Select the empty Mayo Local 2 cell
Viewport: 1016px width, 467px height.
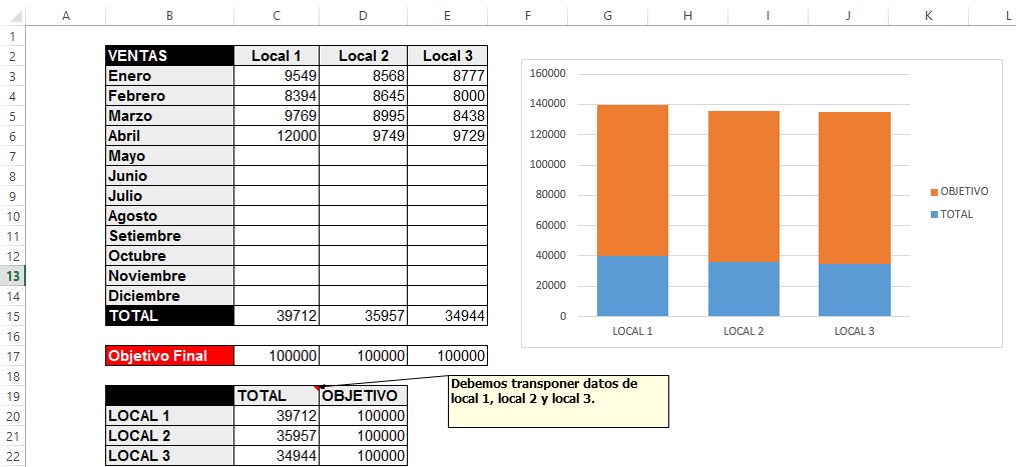tap(363, 156)
